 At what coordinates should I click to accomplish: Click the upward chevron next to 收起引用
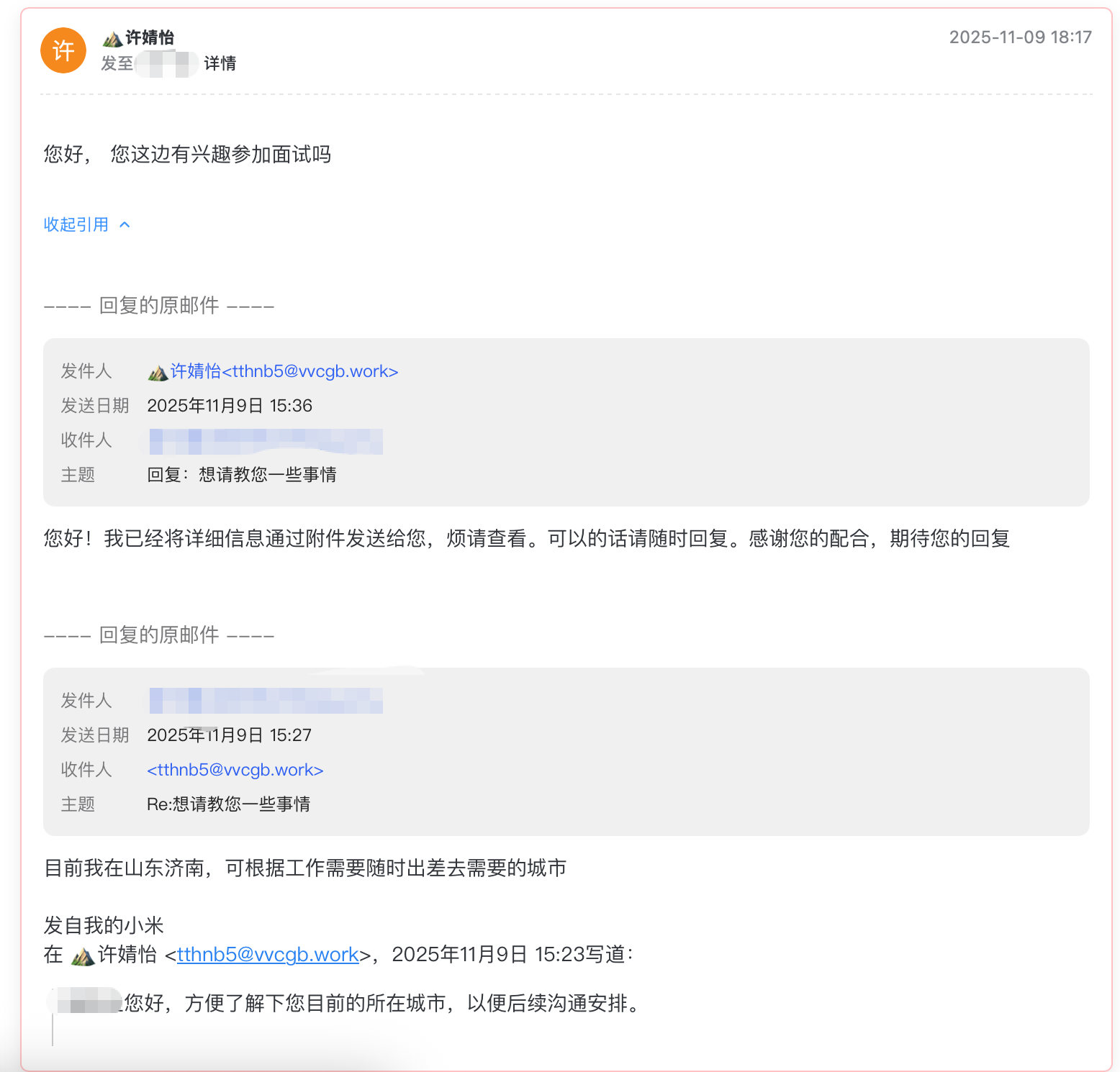point(125,224)
